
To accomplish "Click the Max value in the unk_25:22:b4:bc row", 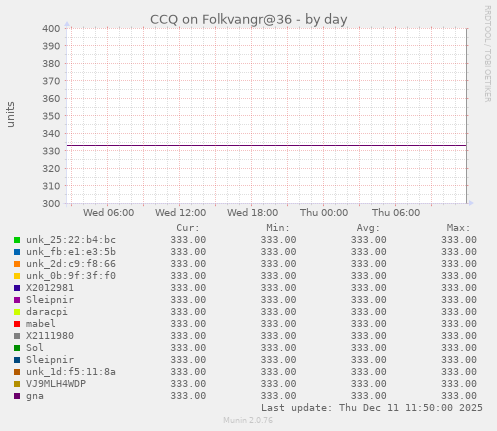I will pos(459,240).
